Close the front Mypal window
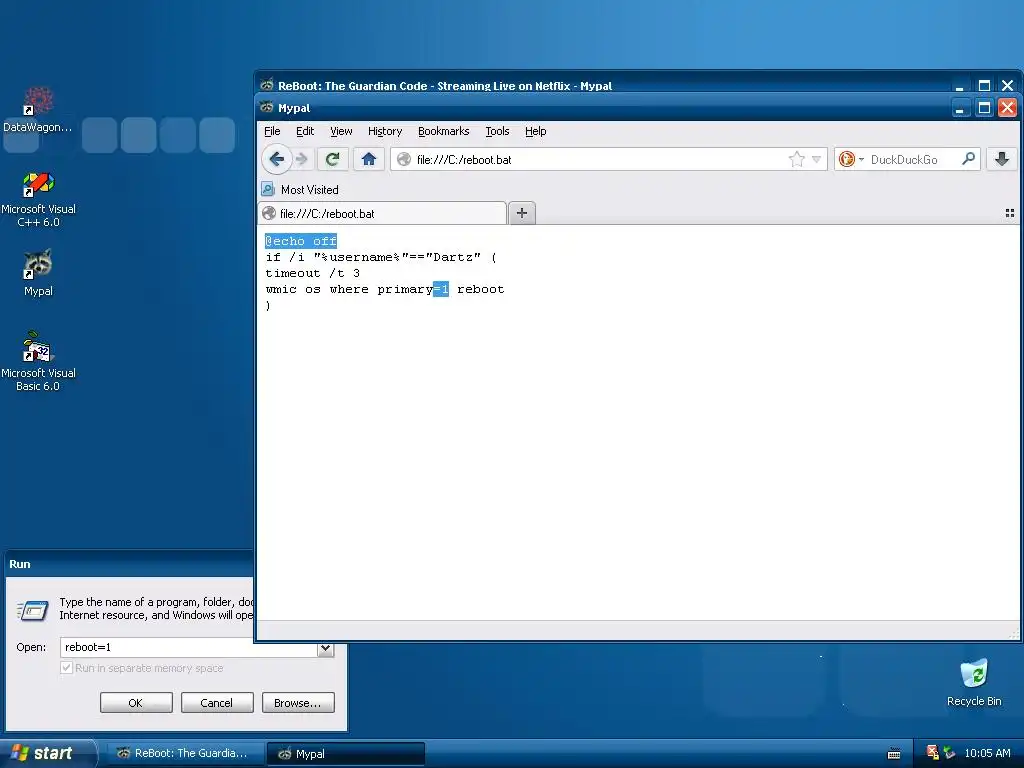The width and height of the screenshot is (1024, 768). (x=1007, y=108)
